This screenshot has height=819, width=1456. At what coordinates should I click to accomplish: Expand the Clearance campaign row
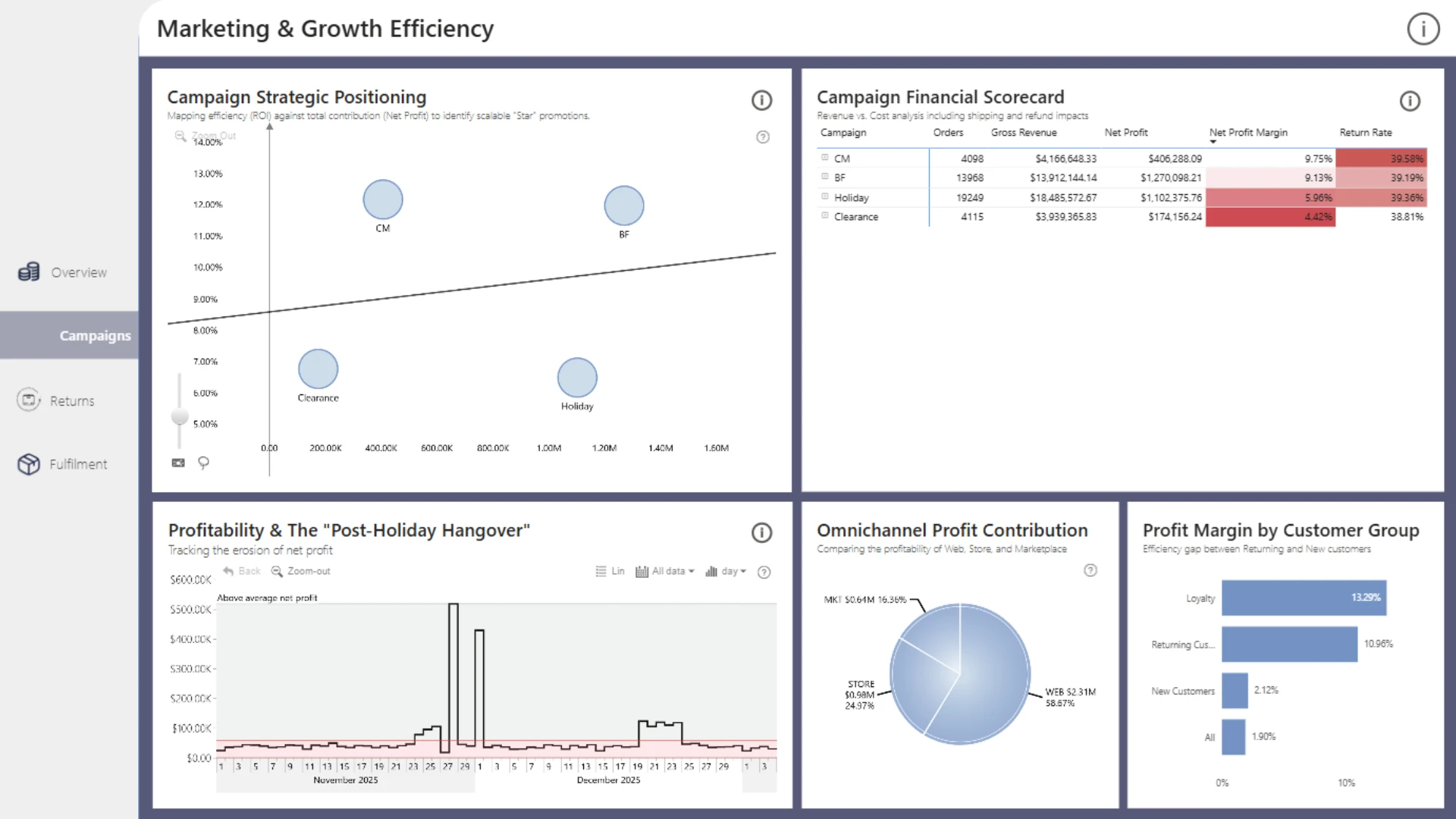pyautogui.click(x=824, y=216)
